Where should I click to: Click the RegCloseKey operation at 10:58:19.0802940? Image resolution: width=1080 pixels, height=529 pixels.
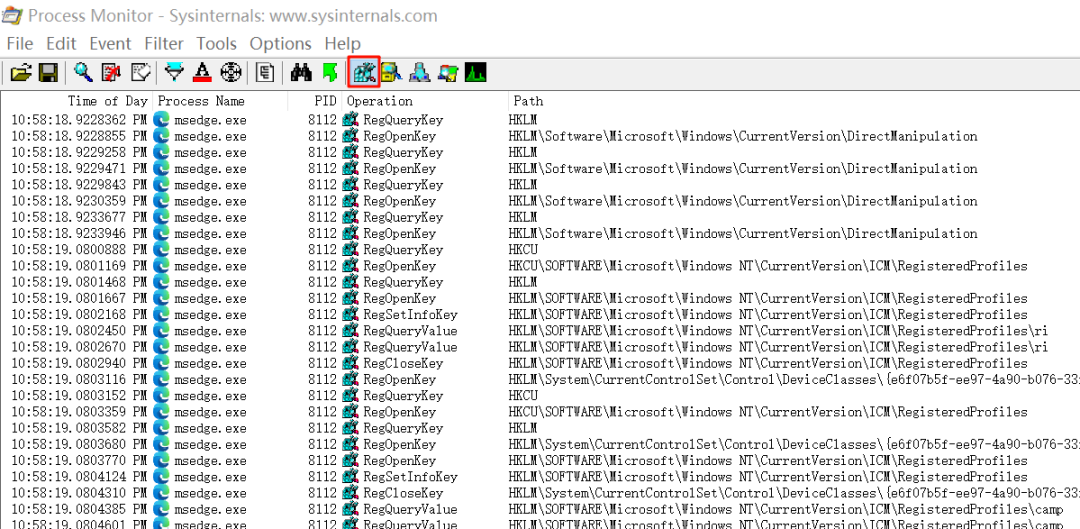(404, 363)
